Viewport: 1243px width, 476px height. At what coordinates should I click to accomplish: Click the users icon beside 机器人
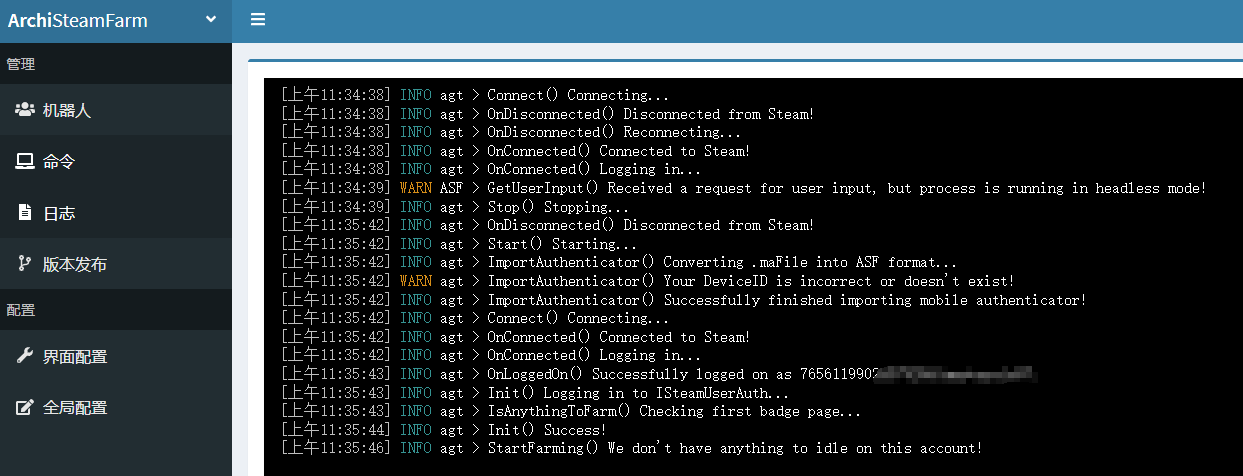point(24,110)
